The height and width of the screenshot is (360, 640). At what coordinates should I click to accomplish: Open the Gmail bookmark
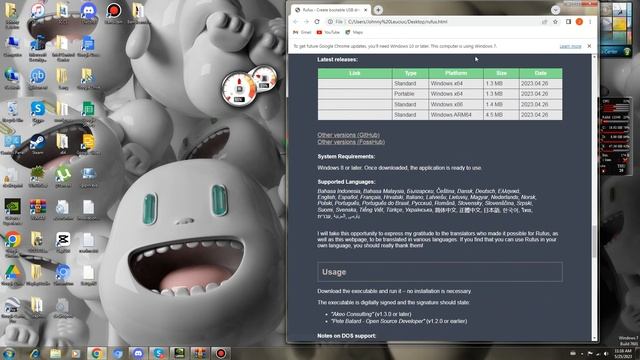tap(302, 32)
